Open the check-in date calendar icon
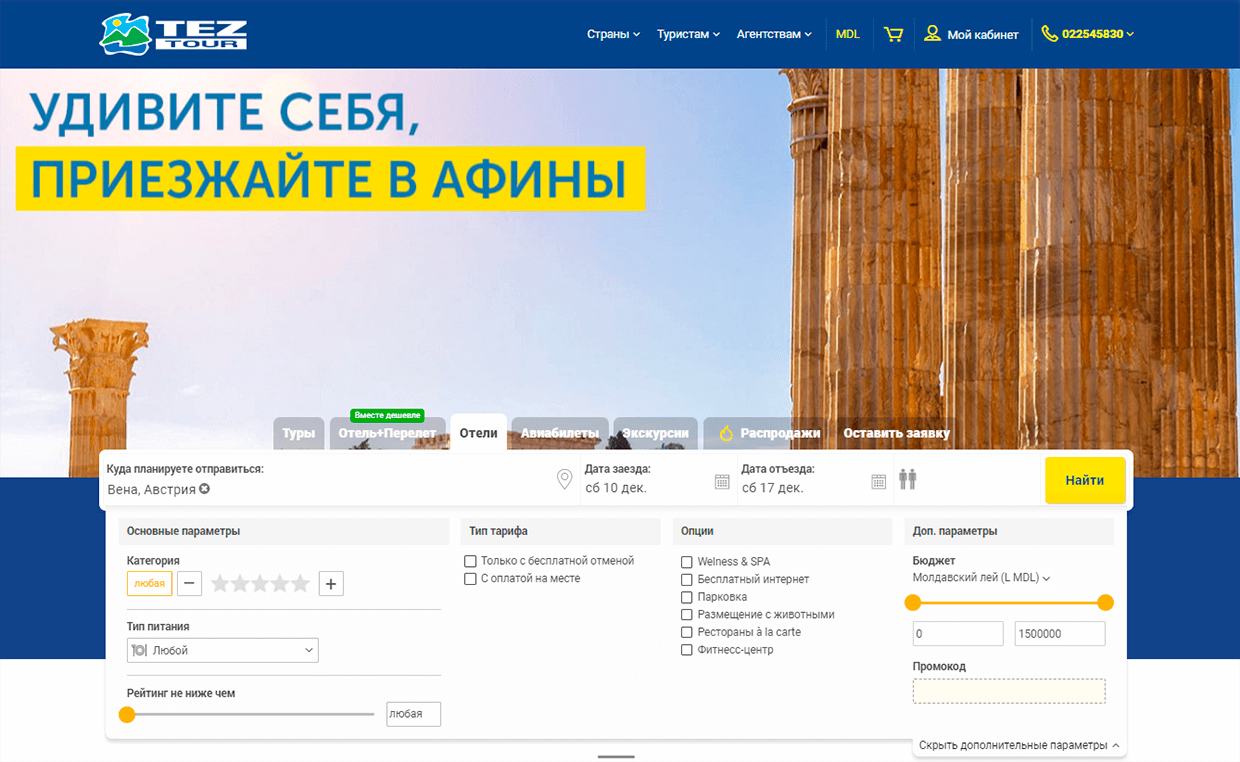Viewport: 1240px width, 762px height. coord(722,481)
